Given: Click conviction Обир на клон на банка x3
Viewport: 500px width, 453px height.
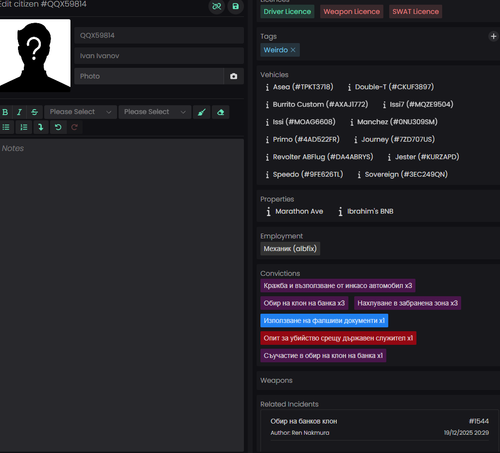Looking at the screenshot, I should (x=304, y=303).
